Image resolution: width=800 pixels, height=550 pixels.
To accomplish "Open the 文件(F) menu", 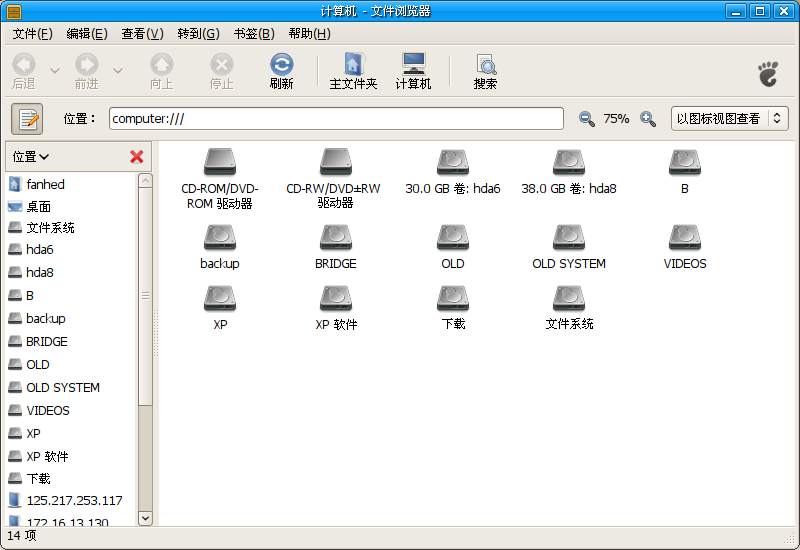I will point(32,34).
